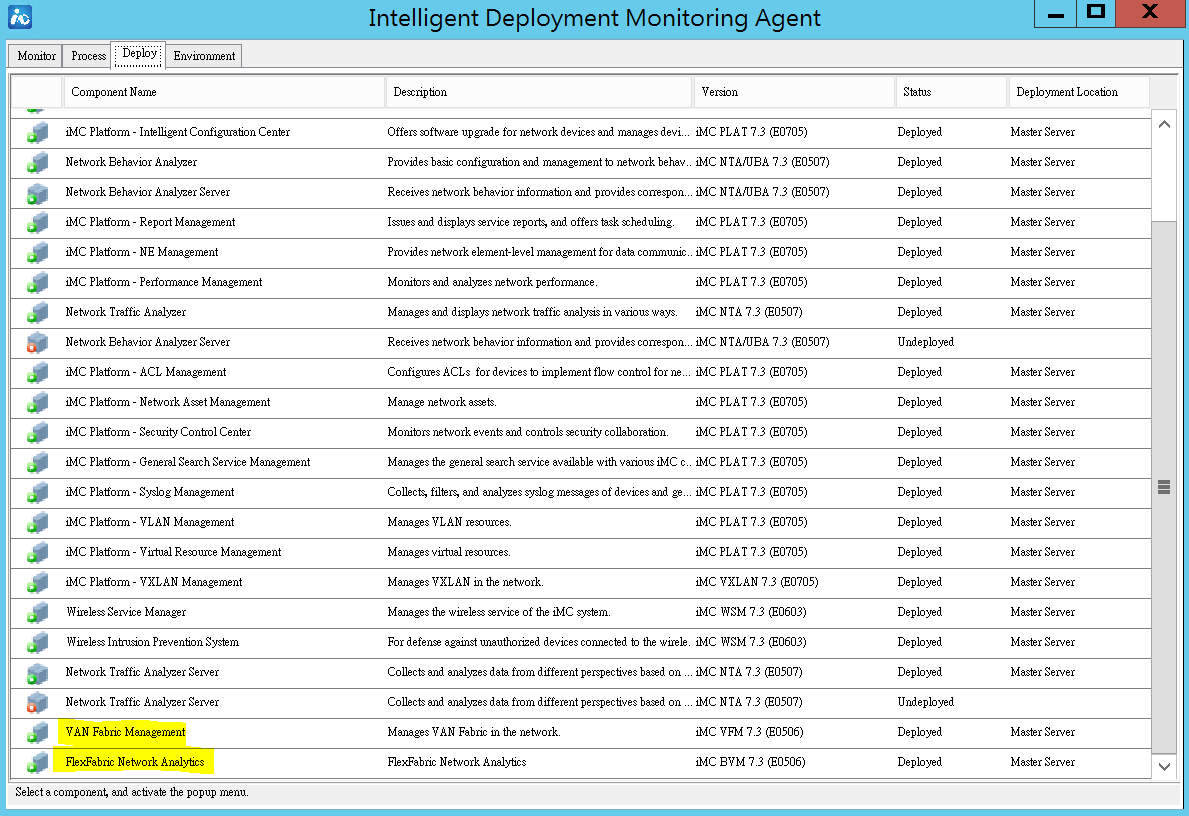This screenshot has height=816, width=1189.
Task: Click description 'Manage network assets.'
Action: coord(442,402)
